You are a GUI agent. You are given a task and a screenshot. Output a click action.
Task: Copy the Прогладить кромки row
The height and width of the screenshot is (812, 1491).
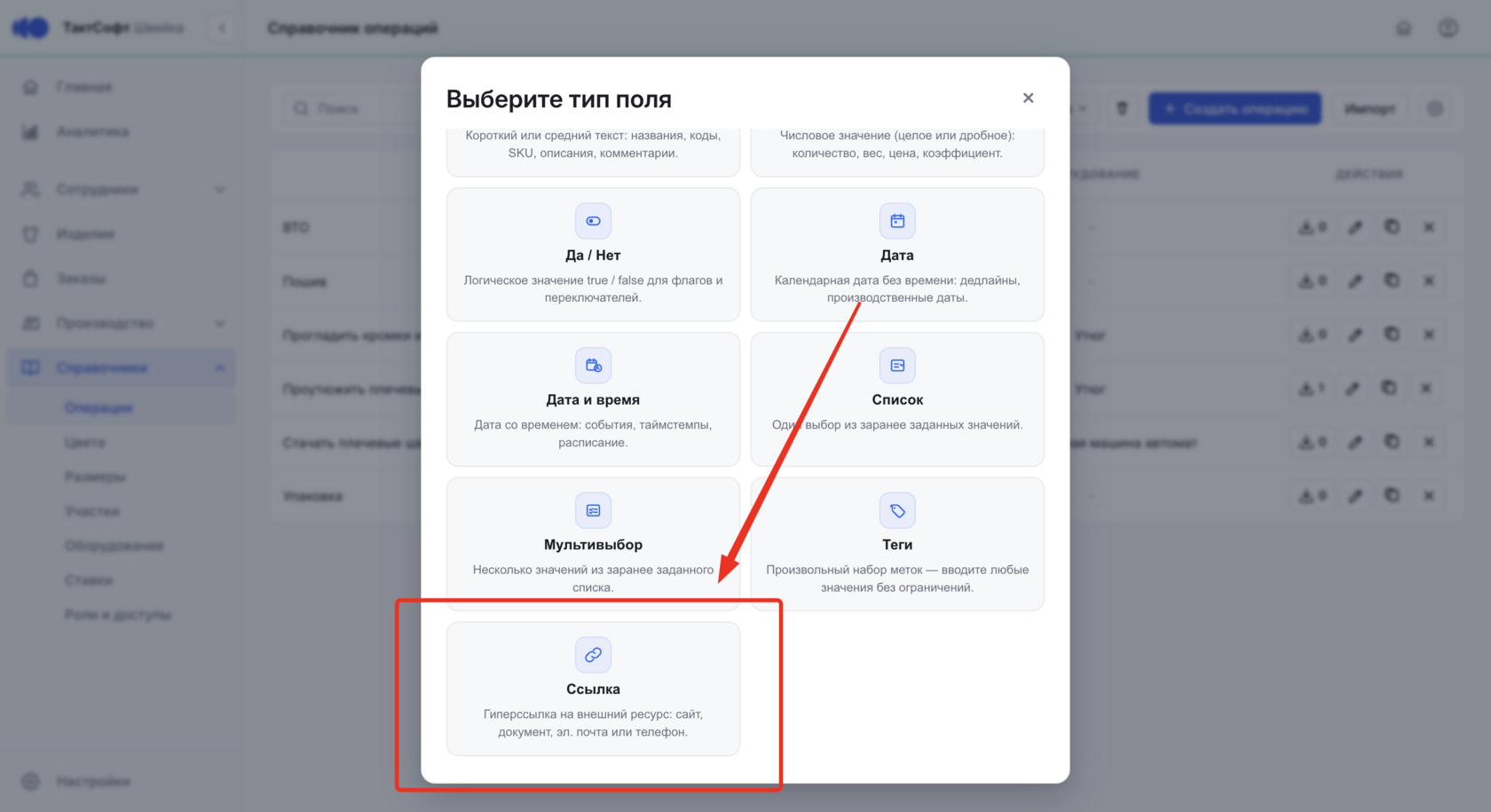pyautogui.click(x=1392, y=335)
